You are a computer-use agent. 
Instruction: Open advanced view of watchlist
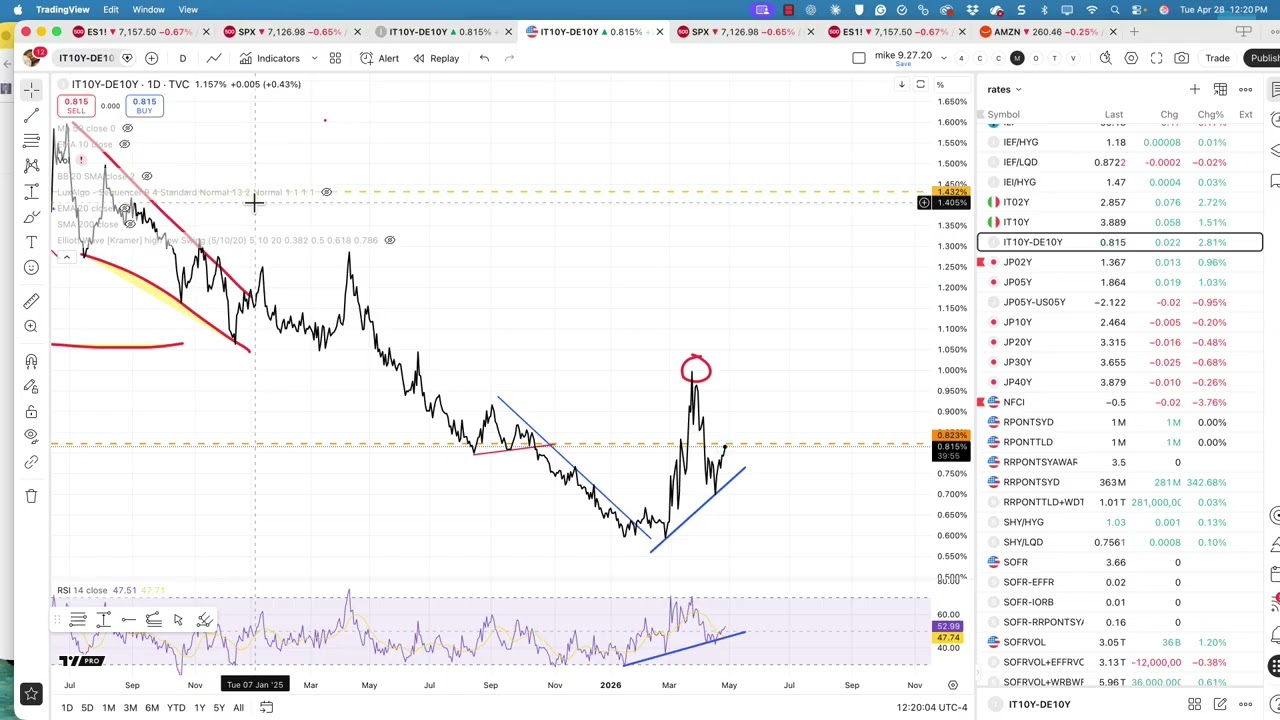click(1220, 89)
